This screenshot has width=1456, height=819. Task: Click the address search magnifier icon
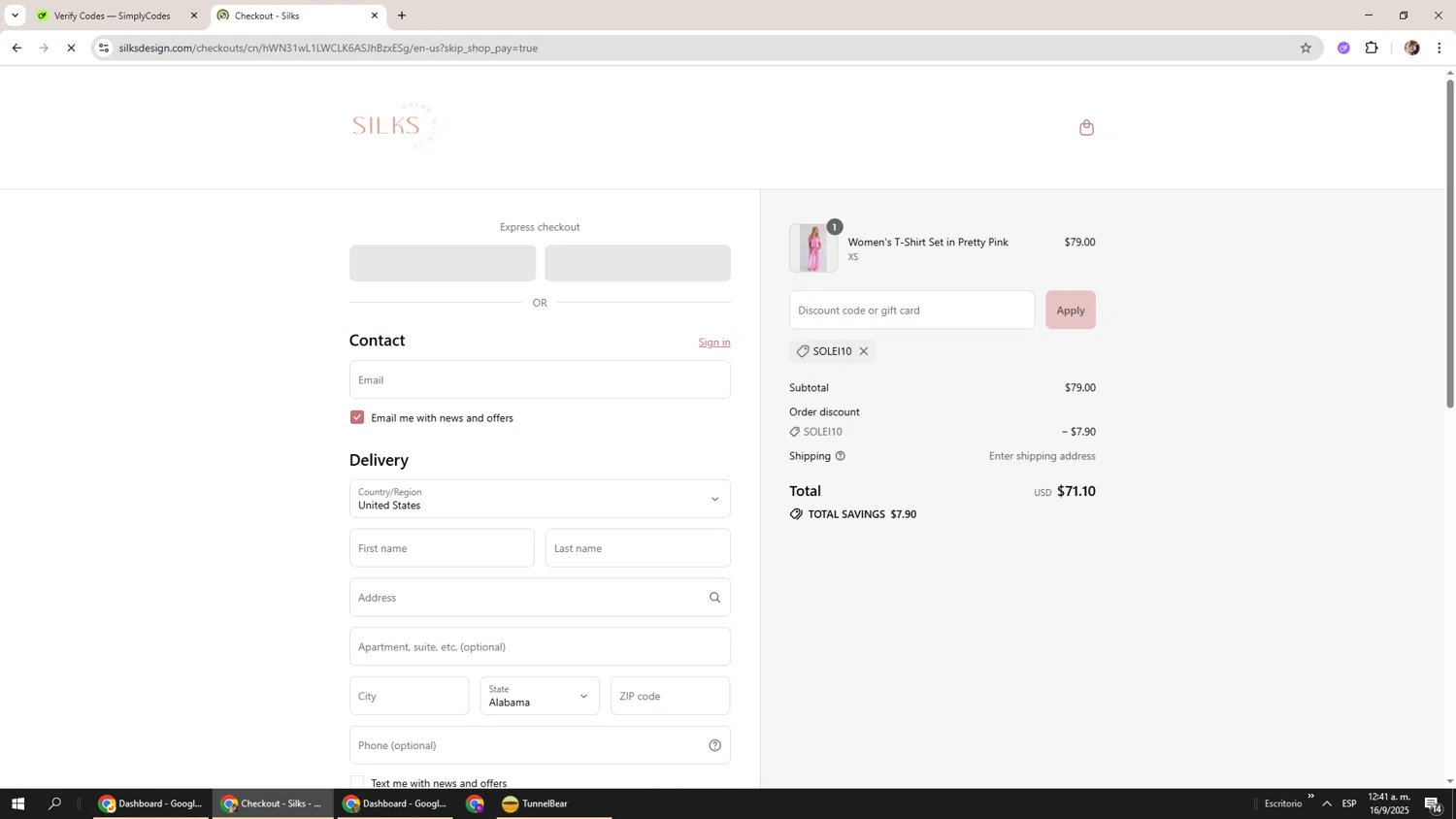714,598
